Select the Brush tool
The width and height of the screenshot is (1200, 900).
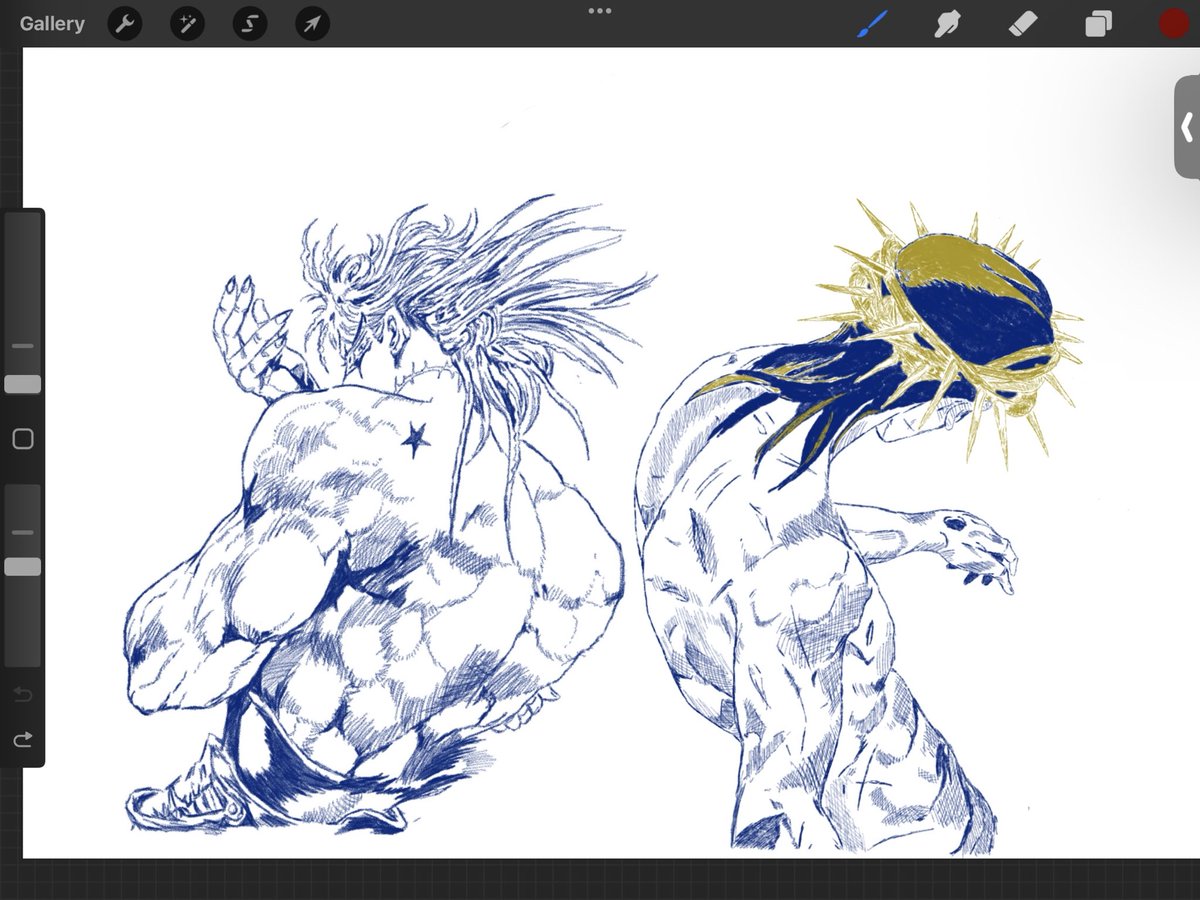(872, 23)
